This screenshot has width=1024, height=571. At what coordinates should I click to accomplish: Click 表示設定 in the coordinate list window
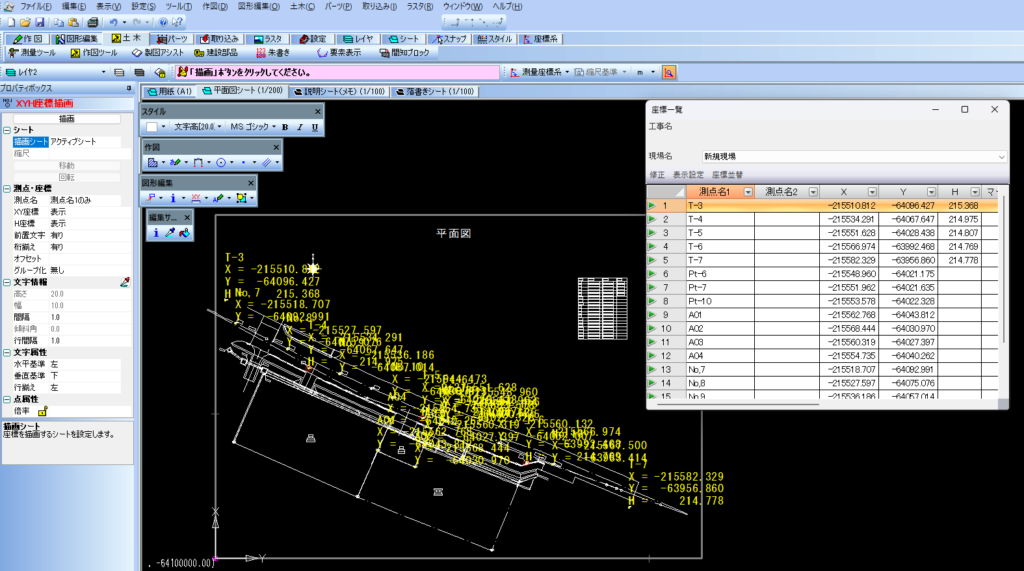687,174
